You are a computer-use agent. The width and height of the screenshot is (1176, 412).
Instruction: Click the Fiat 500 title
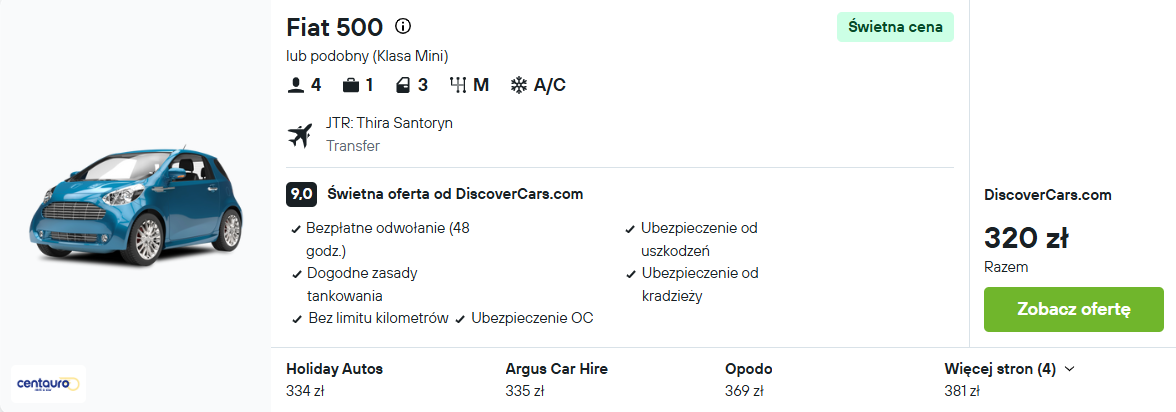point(334,28)
